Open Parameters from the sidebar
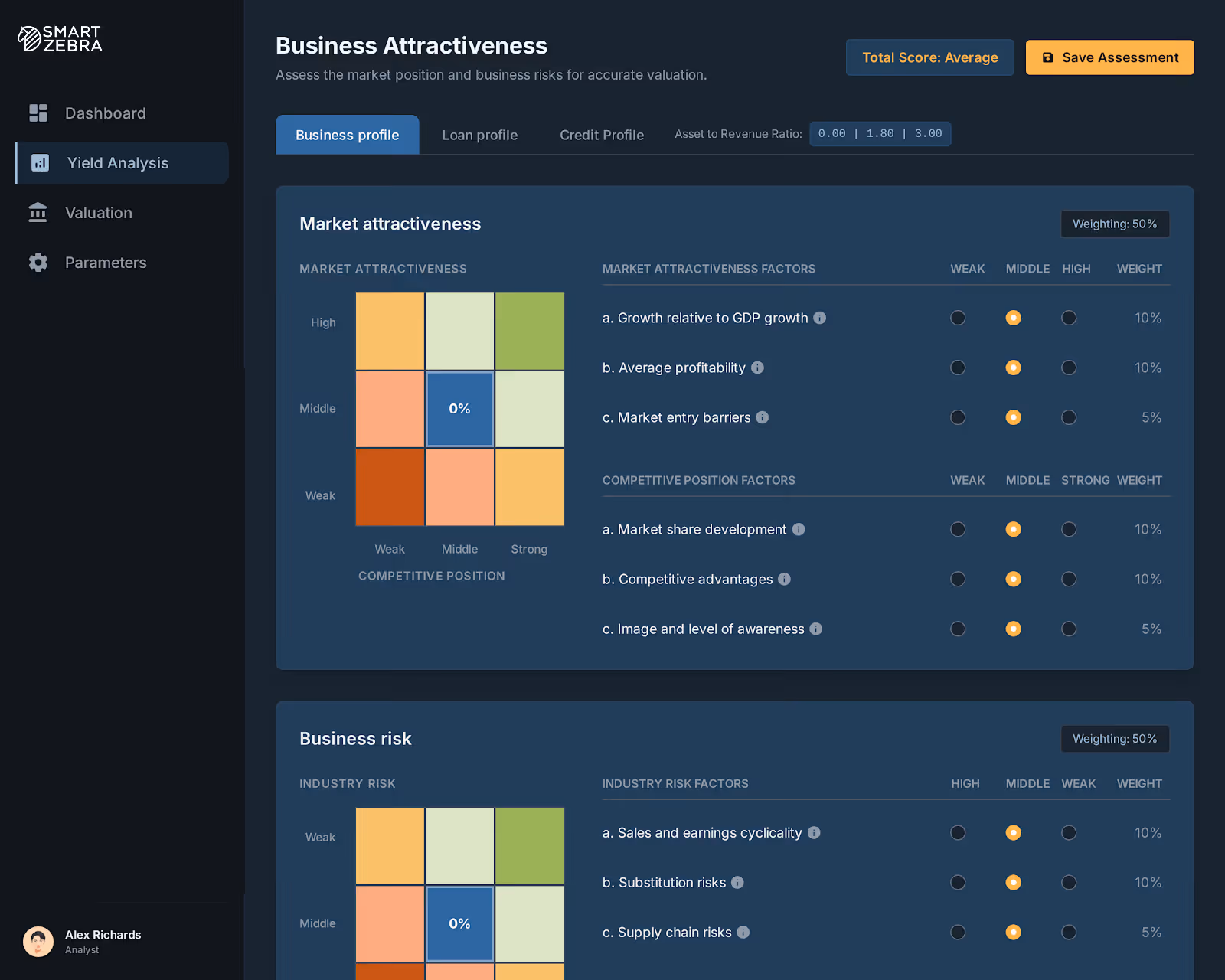The width and height of the screenshot is (1225, 980). point(122,263)
